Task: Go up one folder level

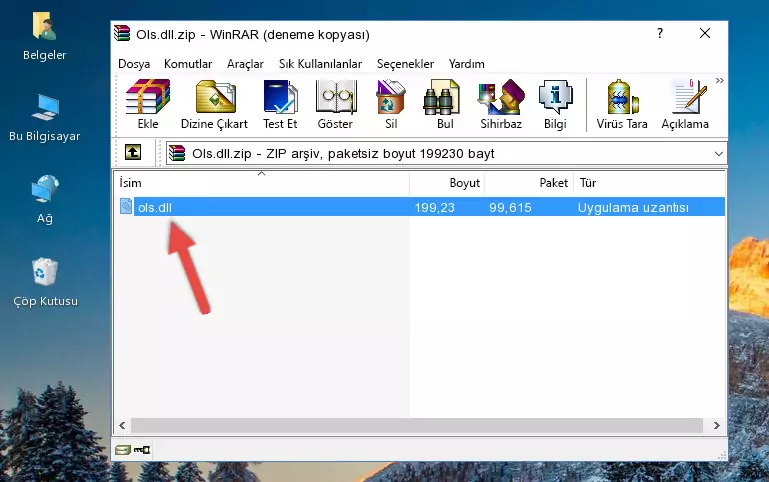Action: 133,152
